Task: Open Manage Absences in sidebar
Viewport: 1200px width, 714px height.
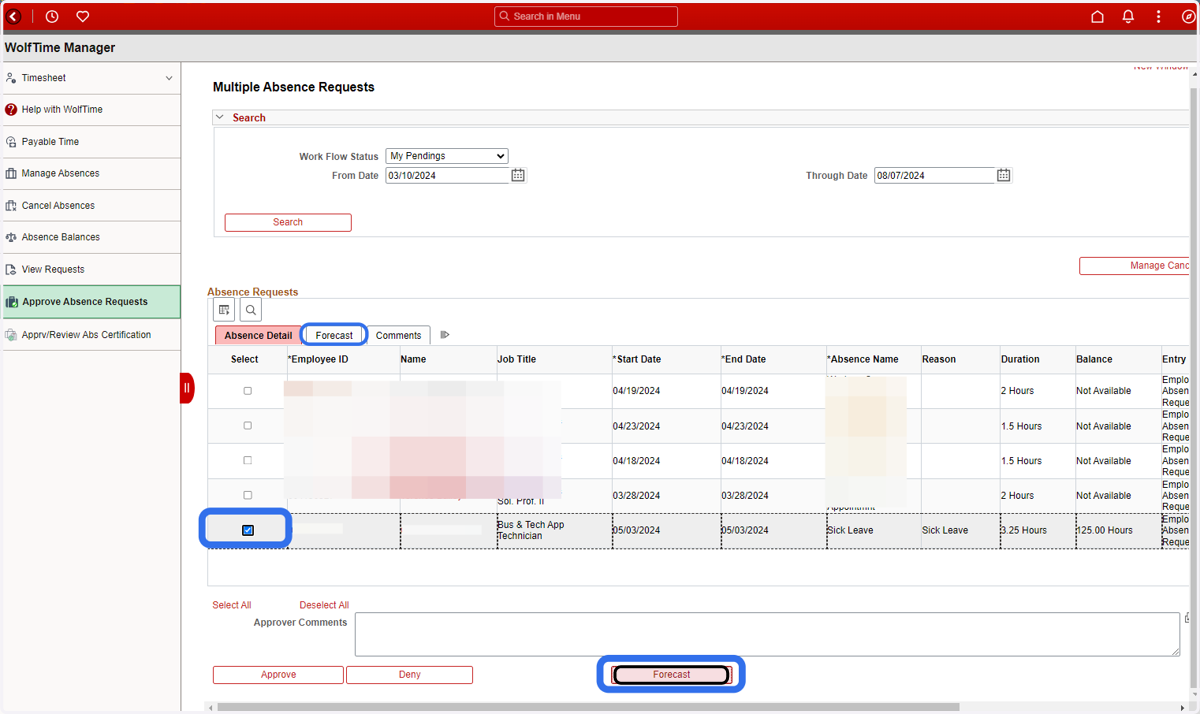Action: (x=90, y=174)
